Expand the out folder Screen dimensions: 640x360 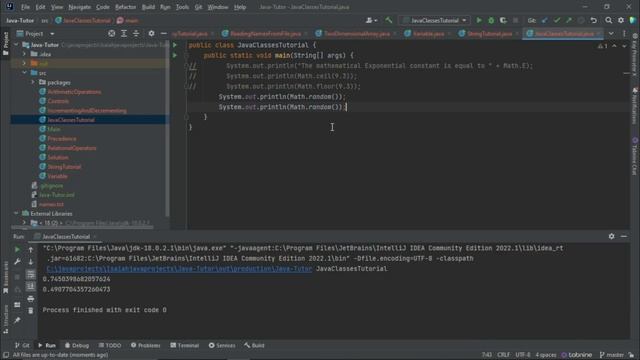[24, 63]
